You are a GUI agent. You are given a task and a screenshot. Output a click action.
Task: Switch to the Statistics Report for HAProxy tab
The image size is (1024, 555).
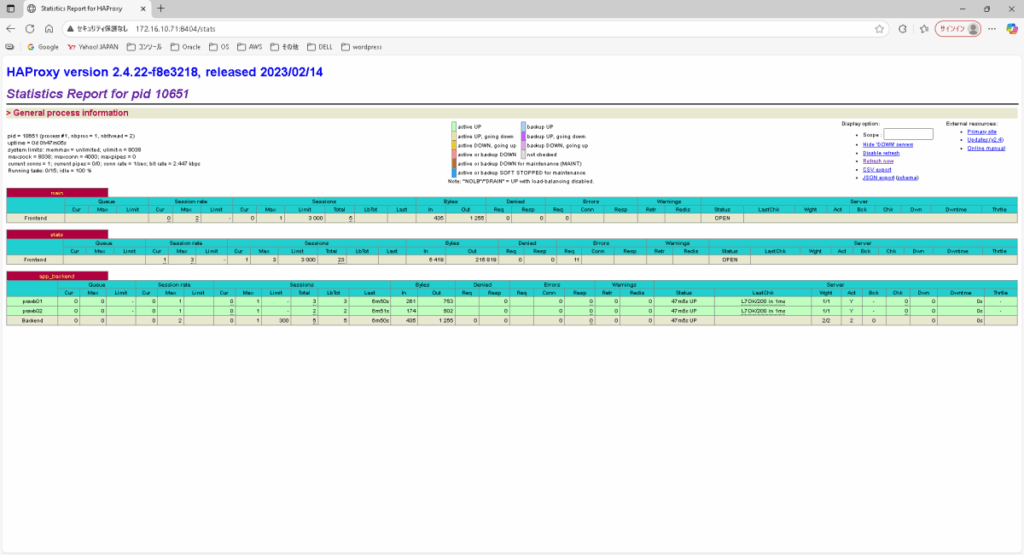coord(85,8)
